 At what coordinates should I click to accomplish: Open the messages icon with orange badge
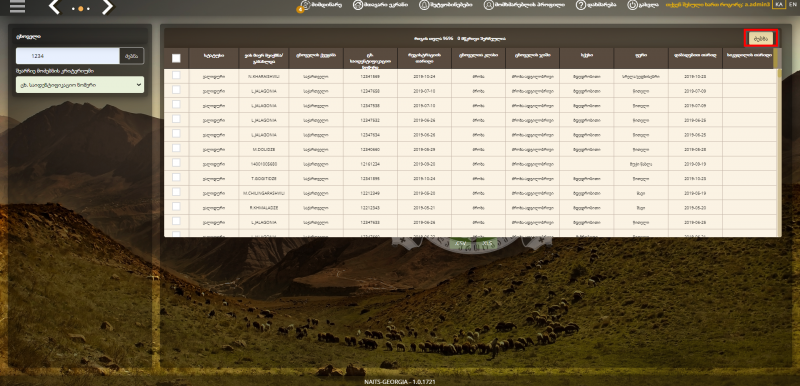coord(304,5)
